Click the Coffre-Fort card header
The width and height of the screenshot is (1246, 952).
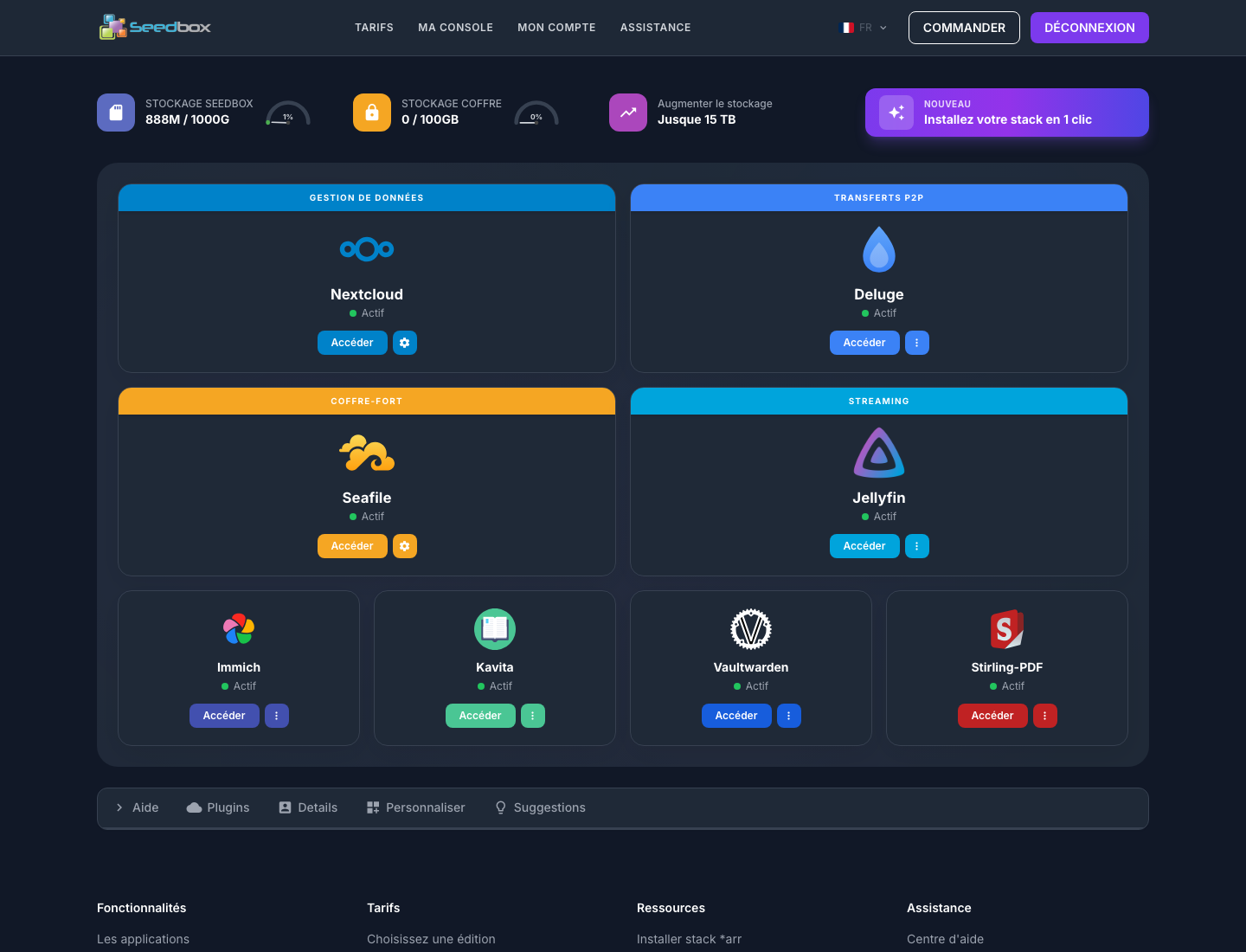tap(367, 401)
